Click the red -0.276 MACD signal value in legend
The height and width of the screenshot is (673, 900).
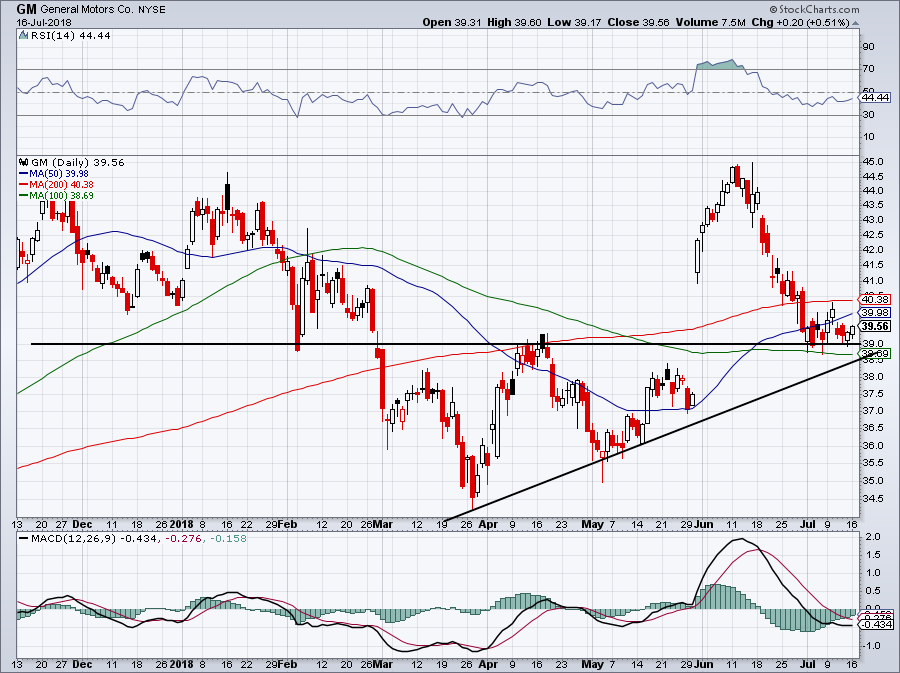pos(183,539)
